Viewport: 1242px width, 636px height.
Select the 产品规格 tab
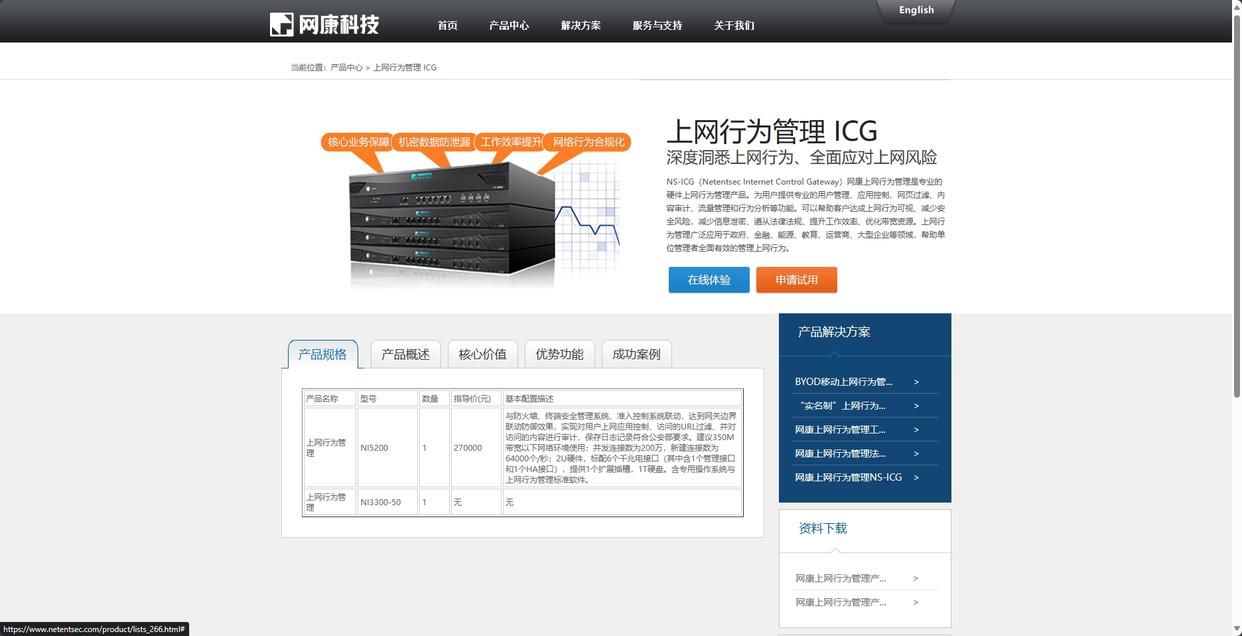point(322,354)
